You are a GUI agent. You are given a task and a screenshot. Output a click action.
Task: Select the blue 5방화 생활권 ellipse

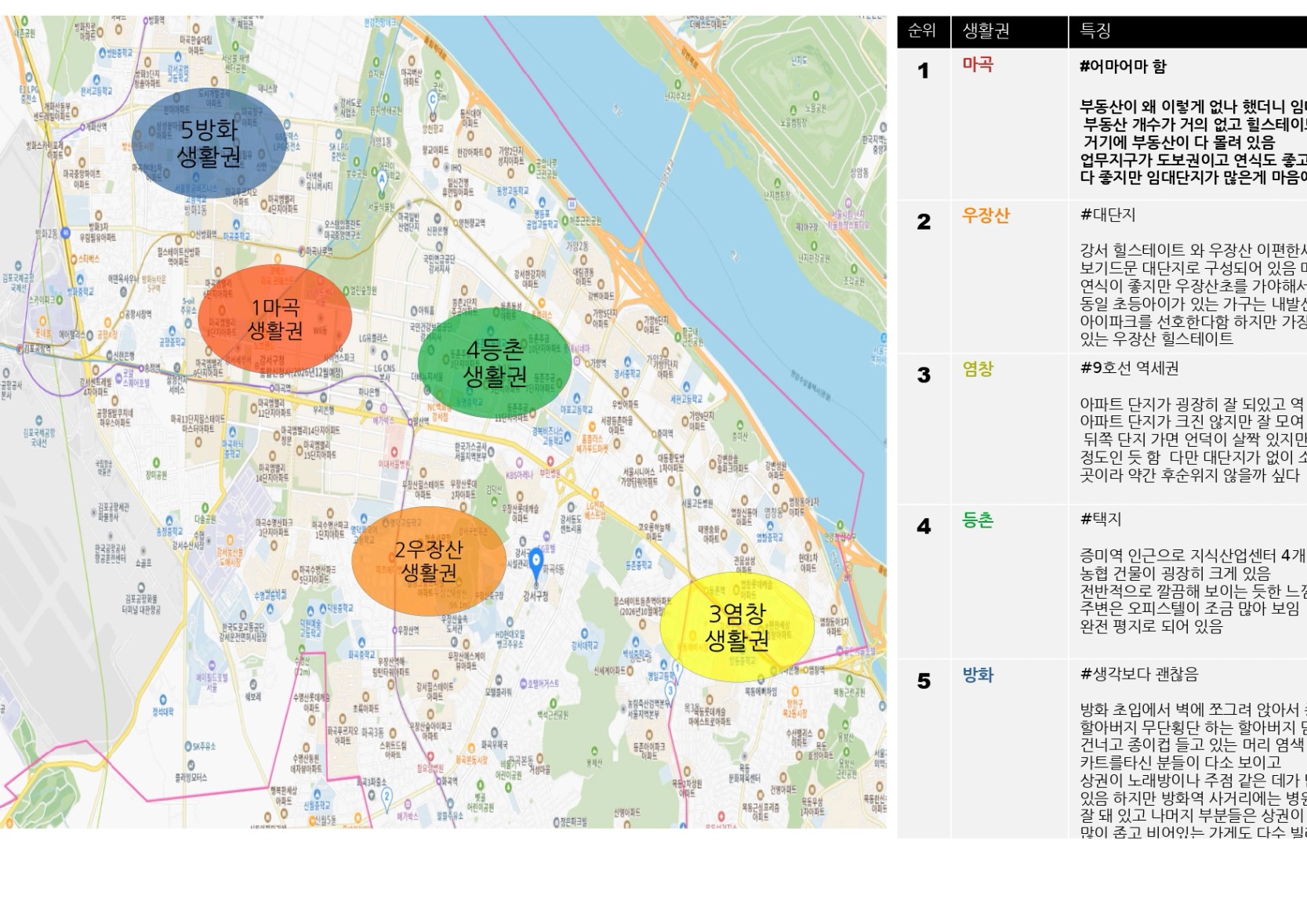click(209, 143)
